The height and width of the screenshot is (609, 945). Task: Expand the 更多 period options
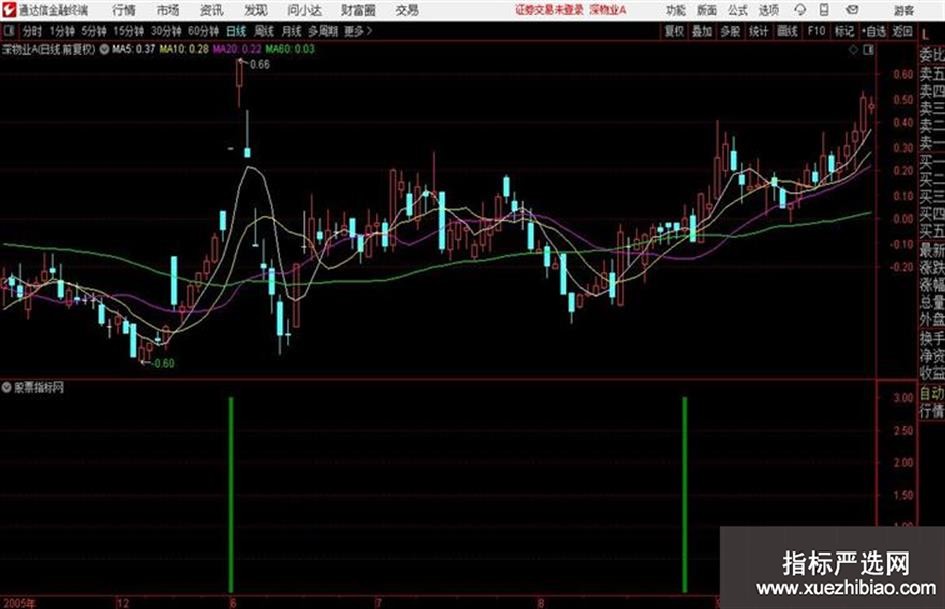coord(358,31)
